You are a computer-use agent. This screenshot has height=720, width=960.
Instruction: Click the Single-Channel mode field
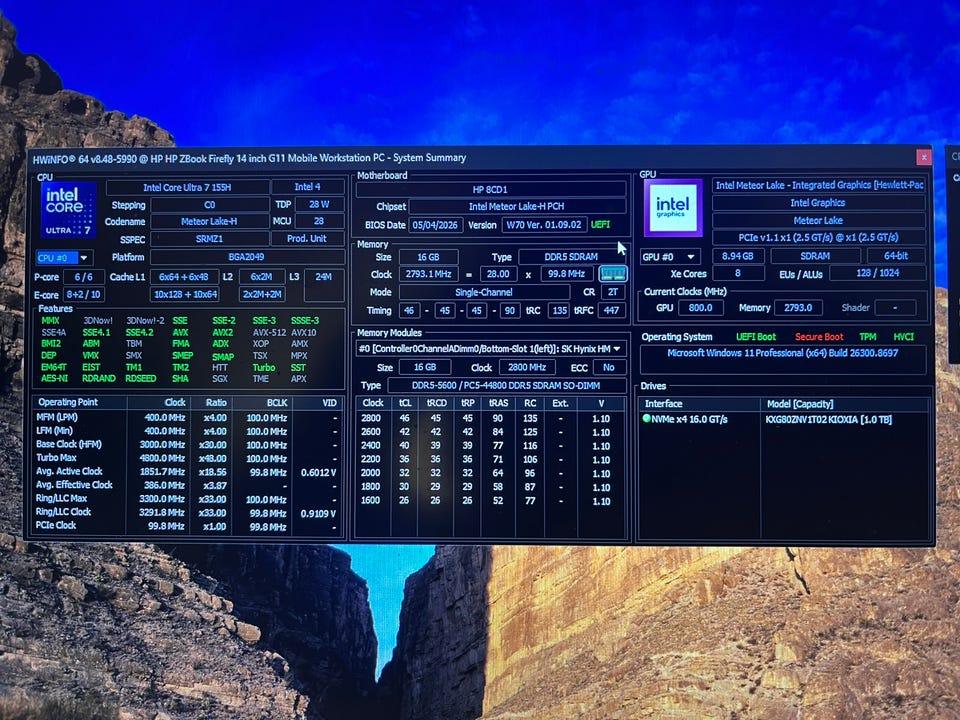click(484, 292)
